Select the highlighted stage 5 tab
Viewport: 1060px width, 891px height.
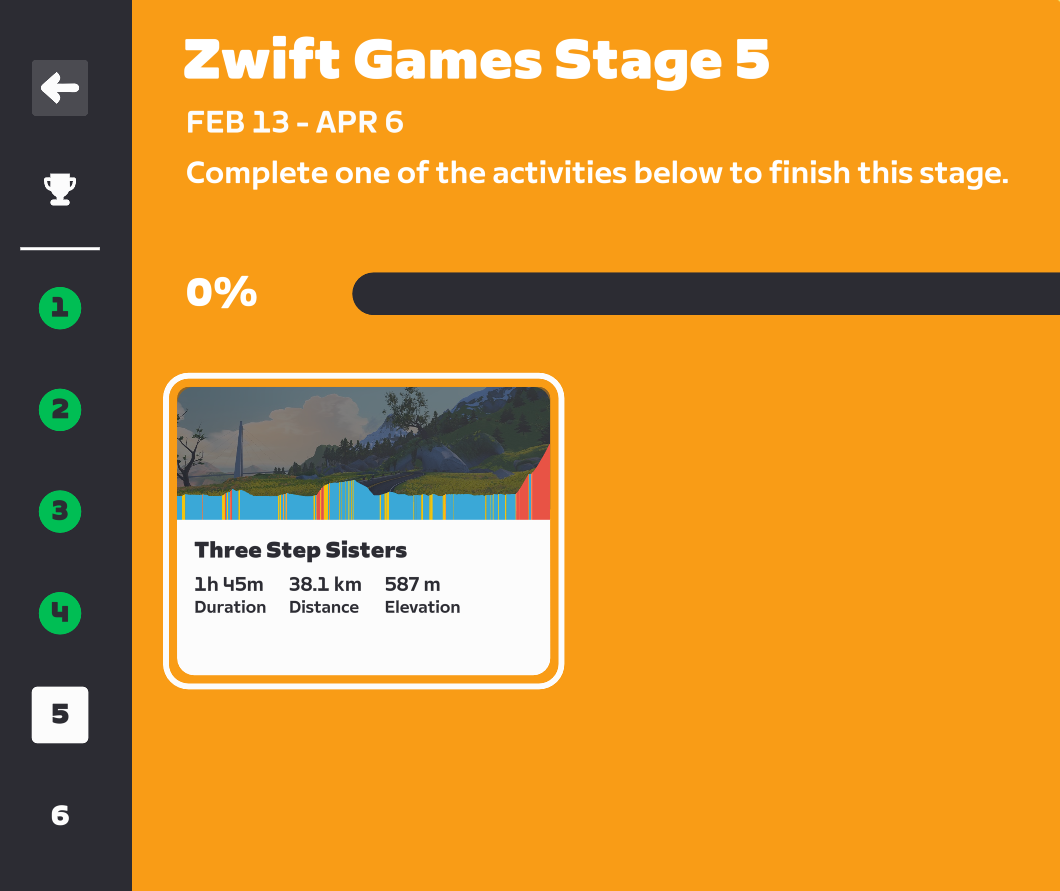pyautogui.click(x=60, y=714)
